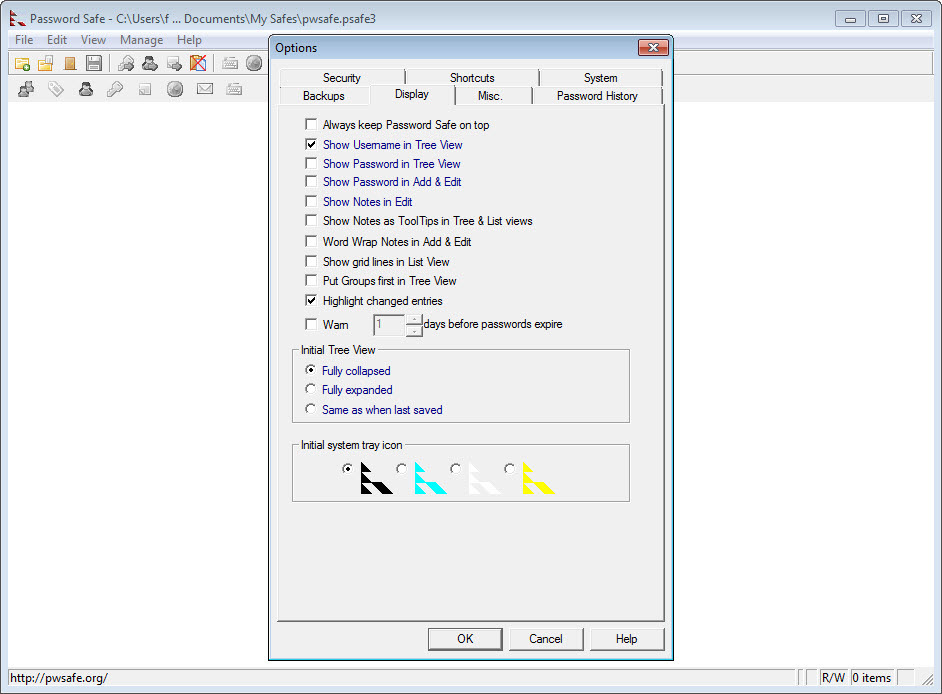Click the days before expire number field
Viewport: 942px width, 694px height.
[x=389, y=324]
